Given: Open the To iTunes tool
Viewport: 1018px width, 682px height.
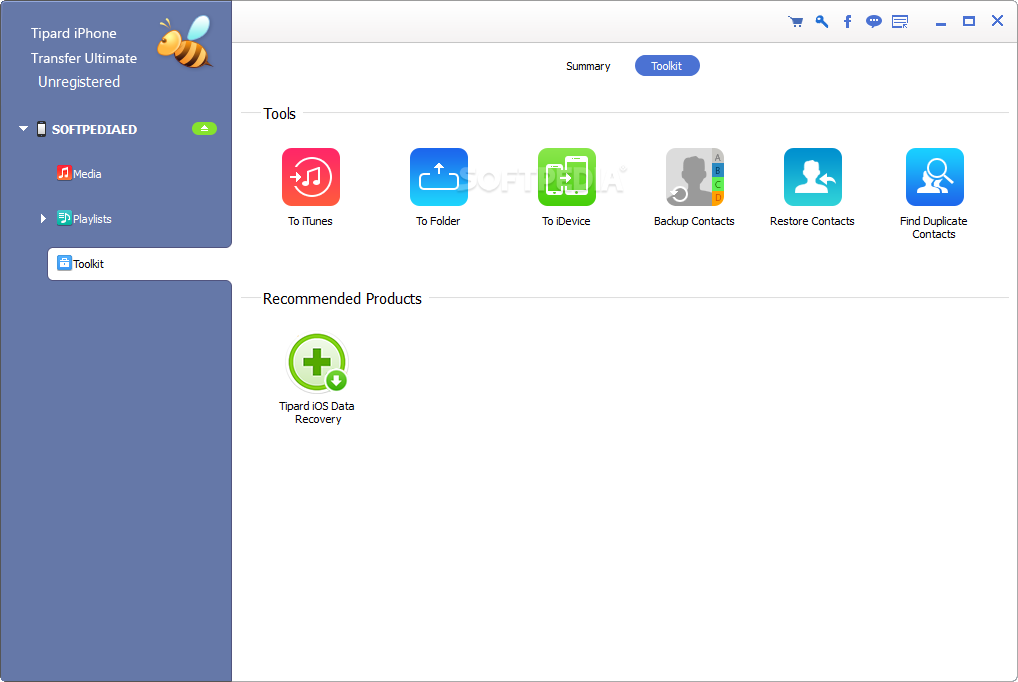Looking at the screenshot, I should pos(310,177).
